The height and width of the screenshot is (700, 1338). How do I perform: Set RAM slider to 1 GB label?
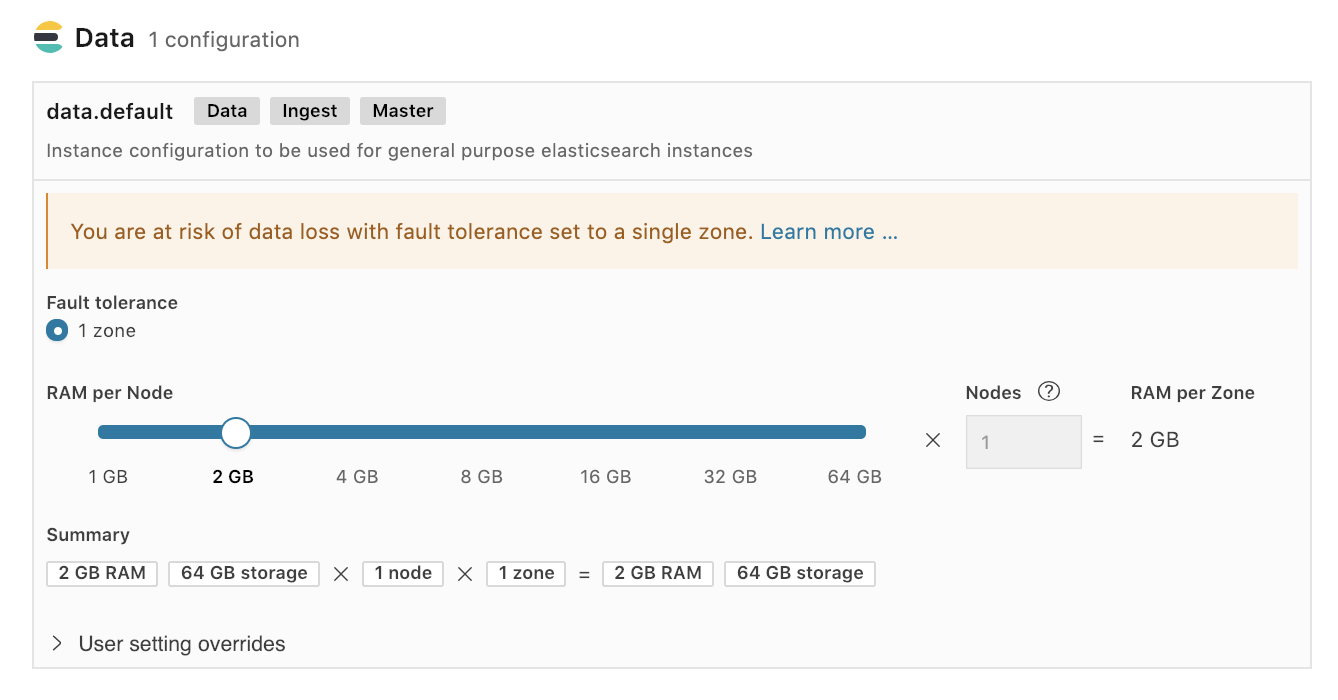108,477
